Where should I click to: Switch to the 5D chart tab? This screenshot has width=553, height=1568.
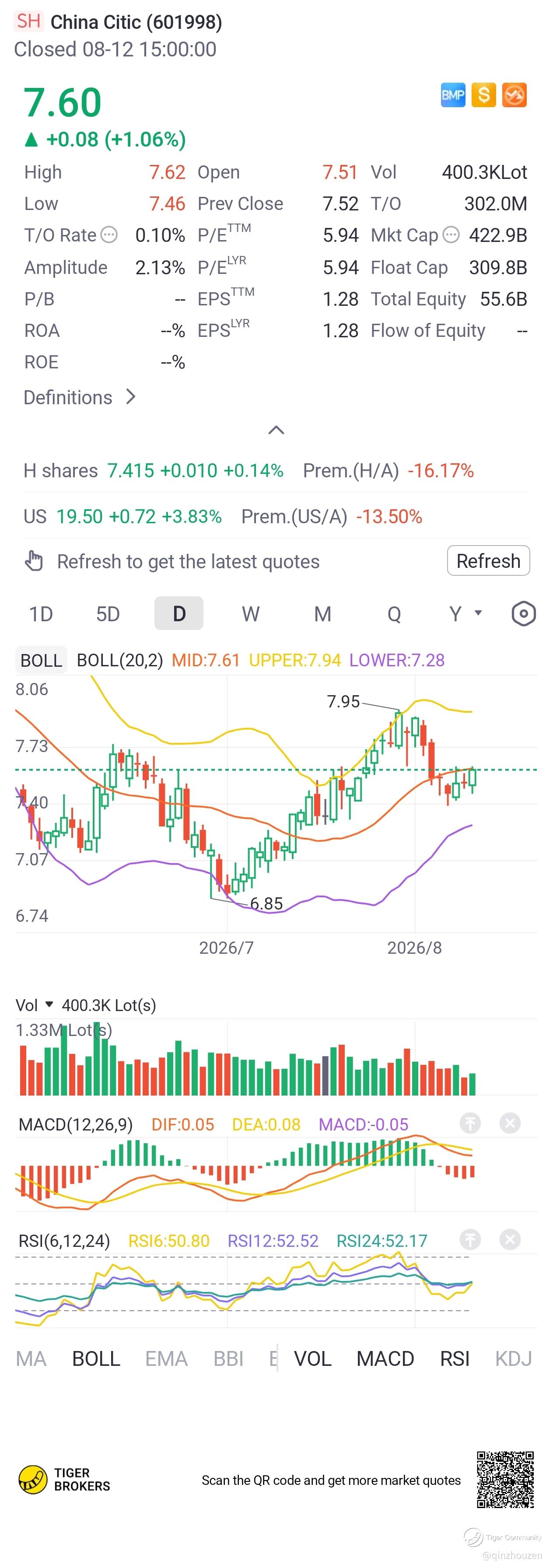[108, 613]
